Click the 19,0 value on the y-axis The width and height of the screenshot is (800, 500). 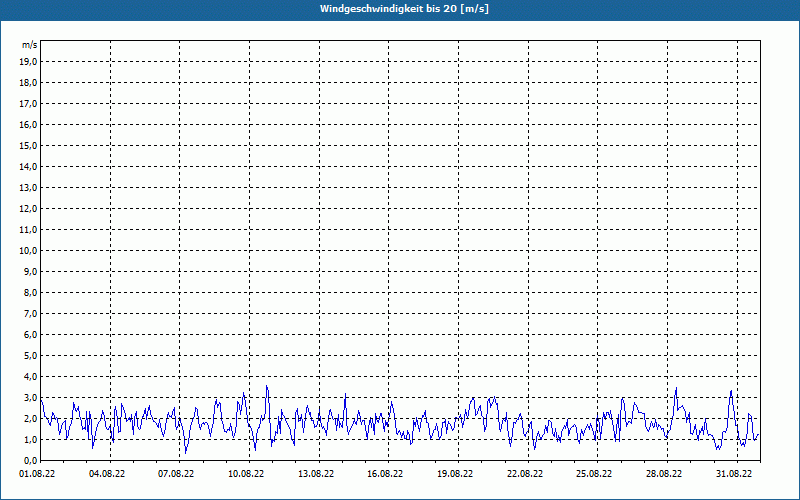pos(29,61)
